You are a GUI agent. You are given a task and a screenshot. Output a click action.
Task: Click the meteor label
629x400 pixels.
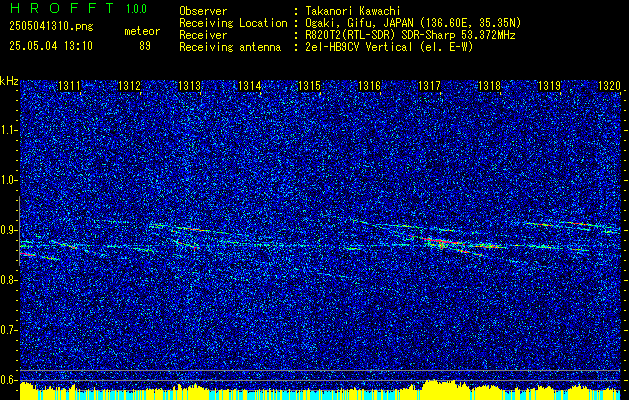pyautogui.click(x=142, y=31)
